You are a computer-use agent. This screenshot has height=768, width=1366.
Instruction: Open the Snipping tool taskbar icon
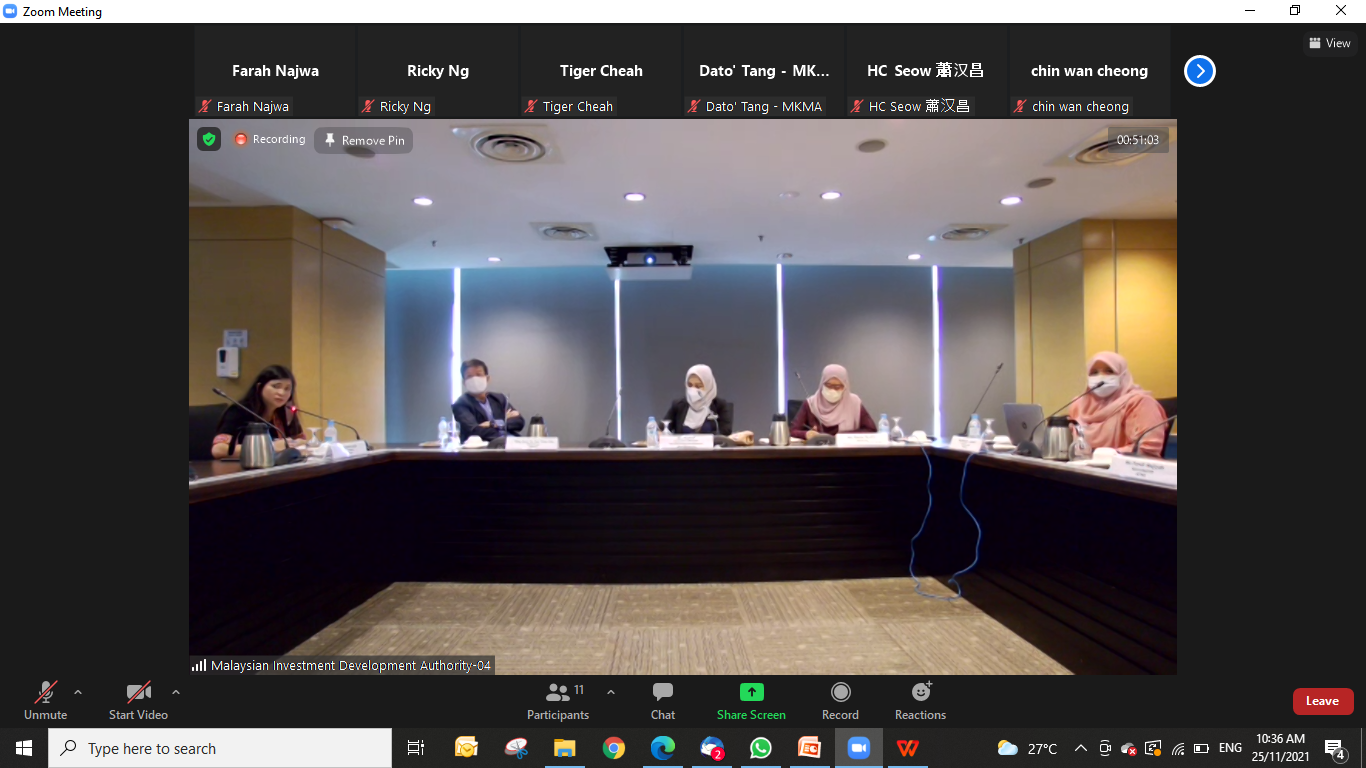pos(516,748)
